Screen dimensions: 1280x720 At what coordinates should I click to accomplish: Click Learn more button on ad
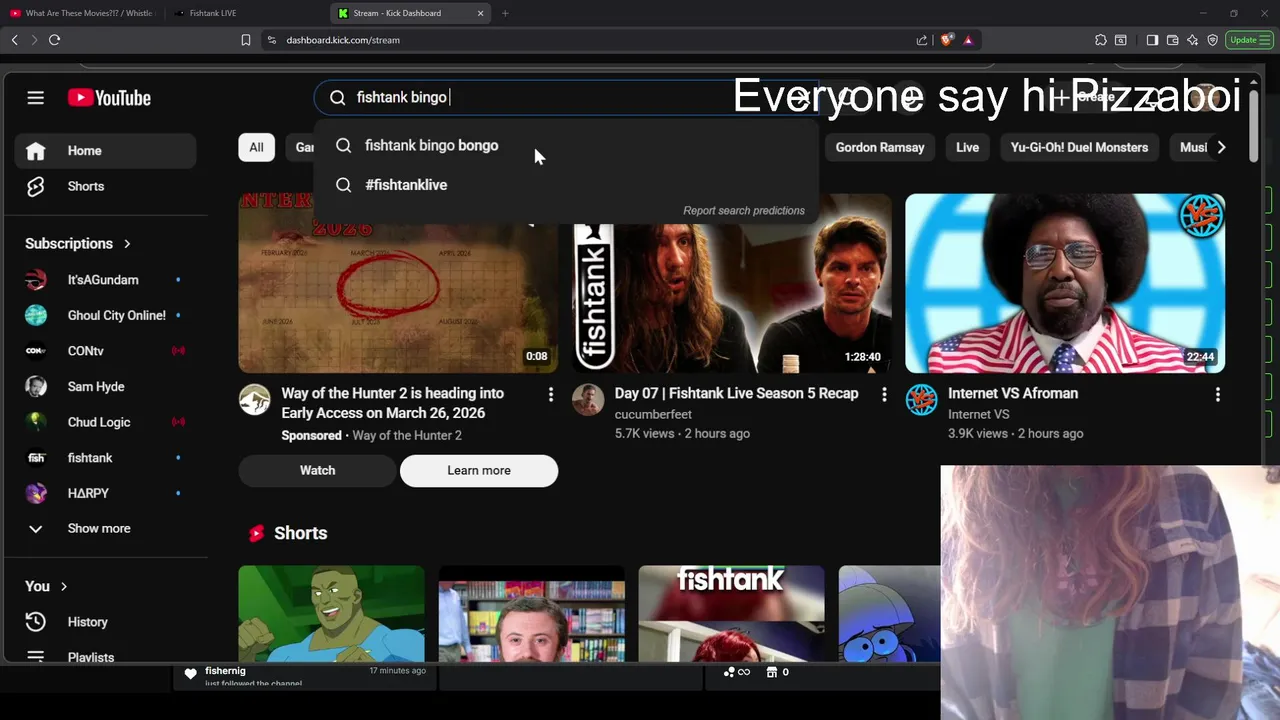click(479, 470)
